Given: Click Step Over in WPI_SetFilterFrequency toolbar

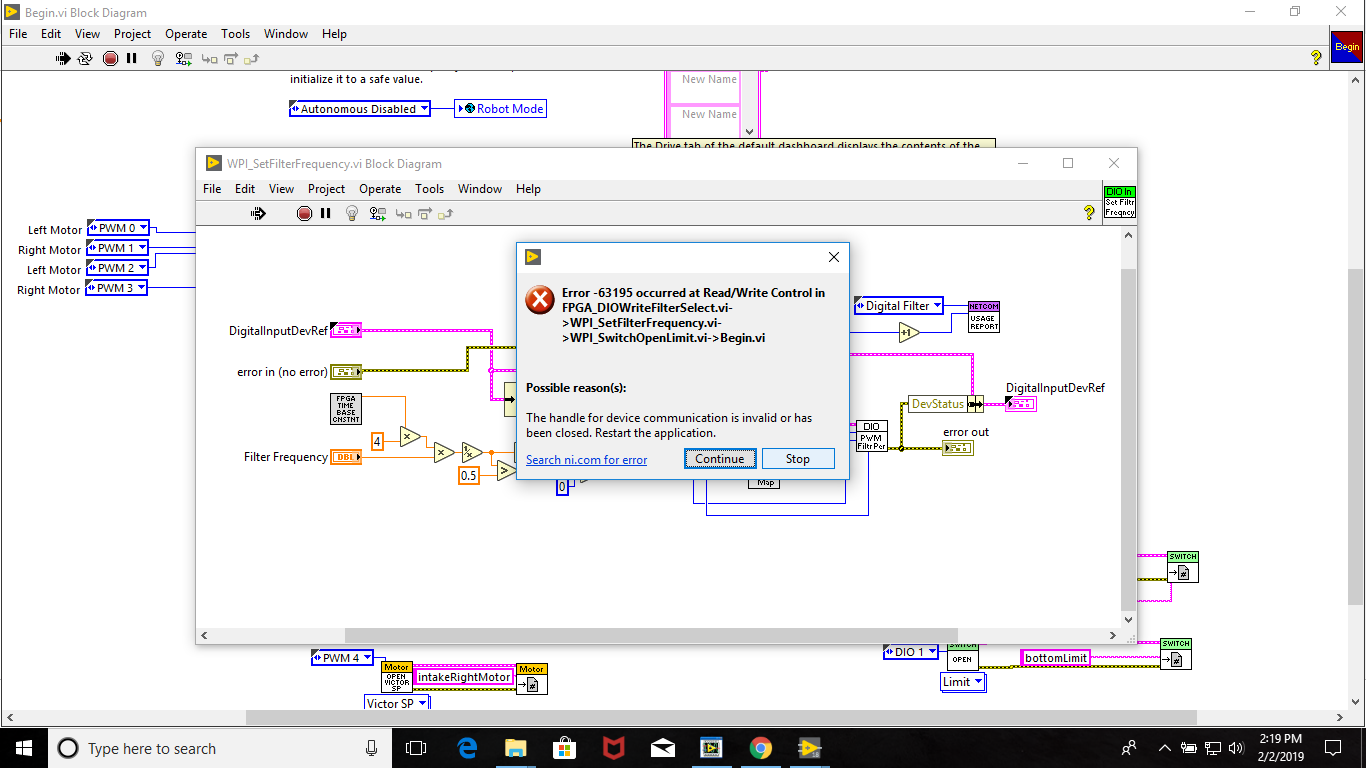Looking at the screenshot, I should pyautogui.click(x=425, y=214).
